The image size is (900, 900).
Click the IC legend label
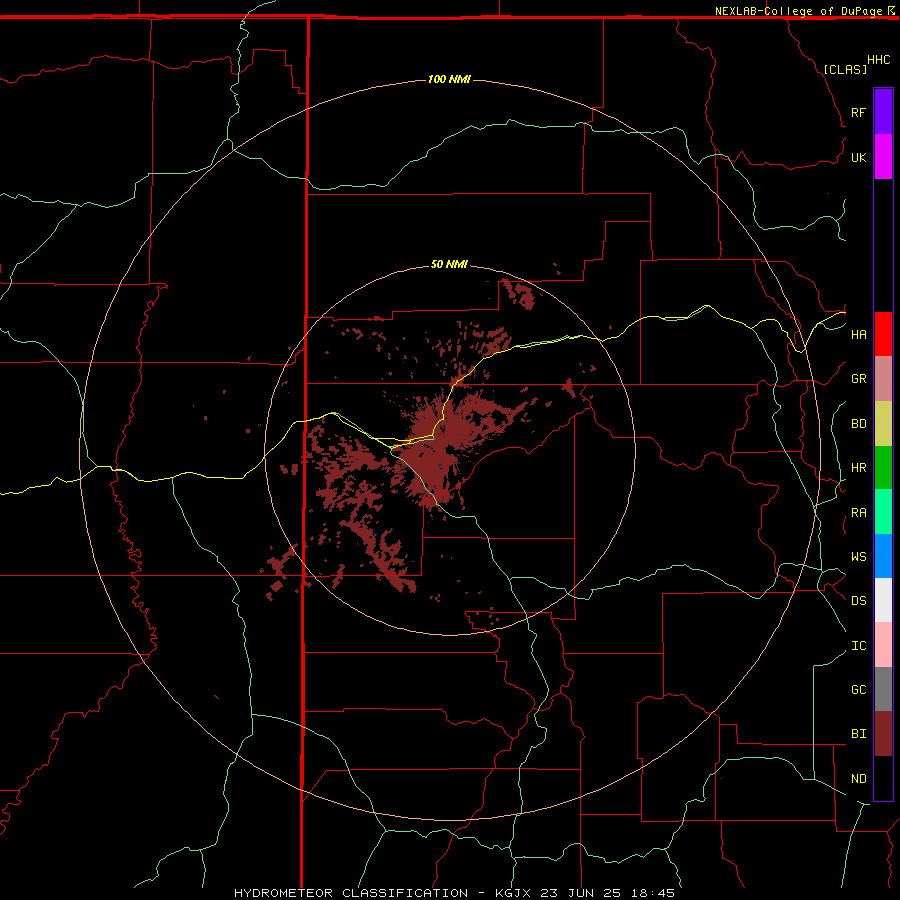click(858, 646)
